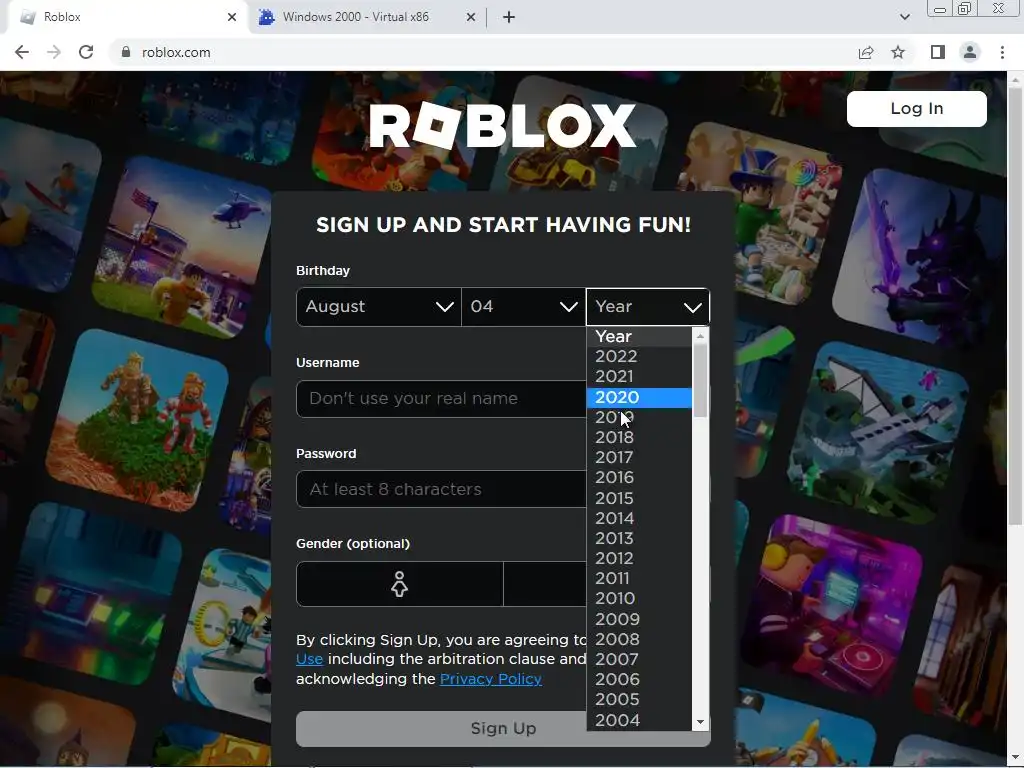The height and width of the screenshot is (768, 1024).
Task: Select 2019 from the year list
Action: [639, 417]
